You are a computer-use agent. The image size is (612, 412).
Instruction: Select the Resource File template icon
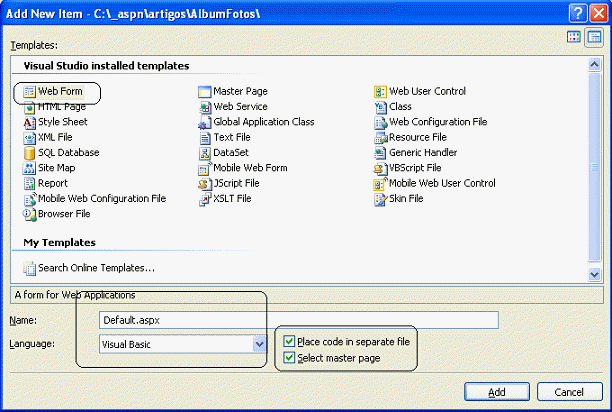tap(380, 138)
